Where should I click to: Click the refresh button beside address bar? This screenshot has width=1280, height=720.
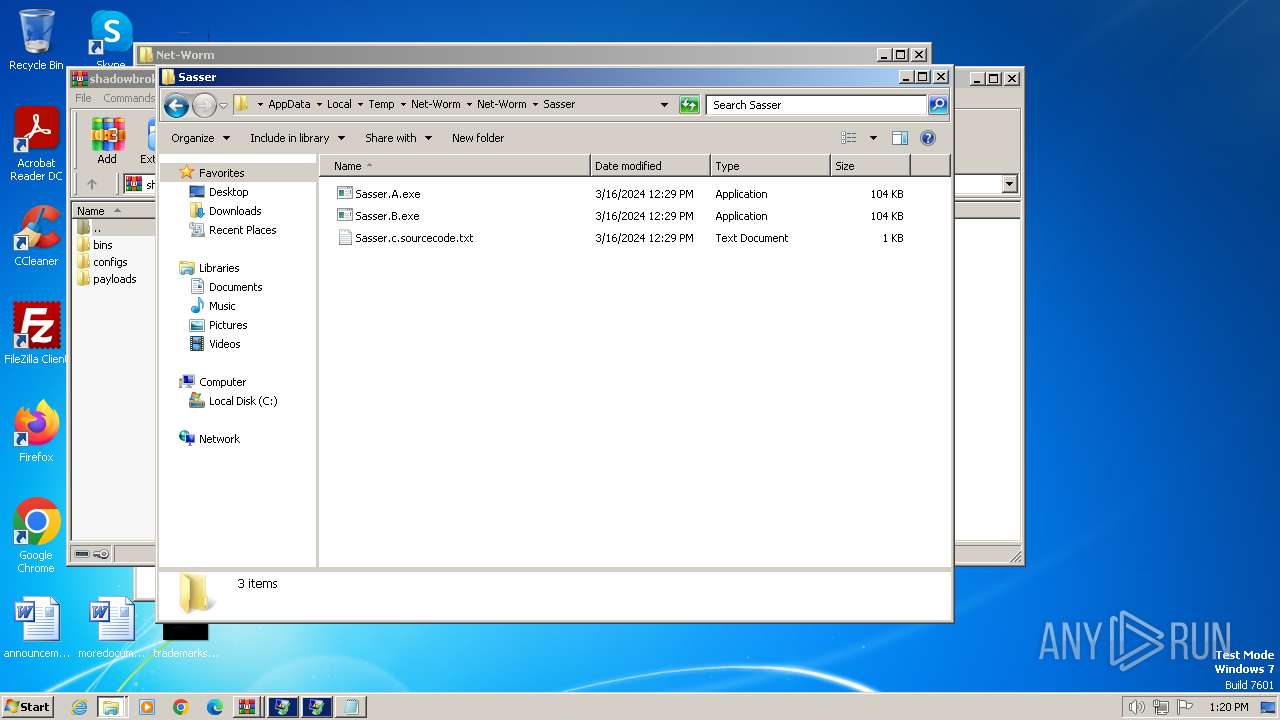[x=689, y=105]
